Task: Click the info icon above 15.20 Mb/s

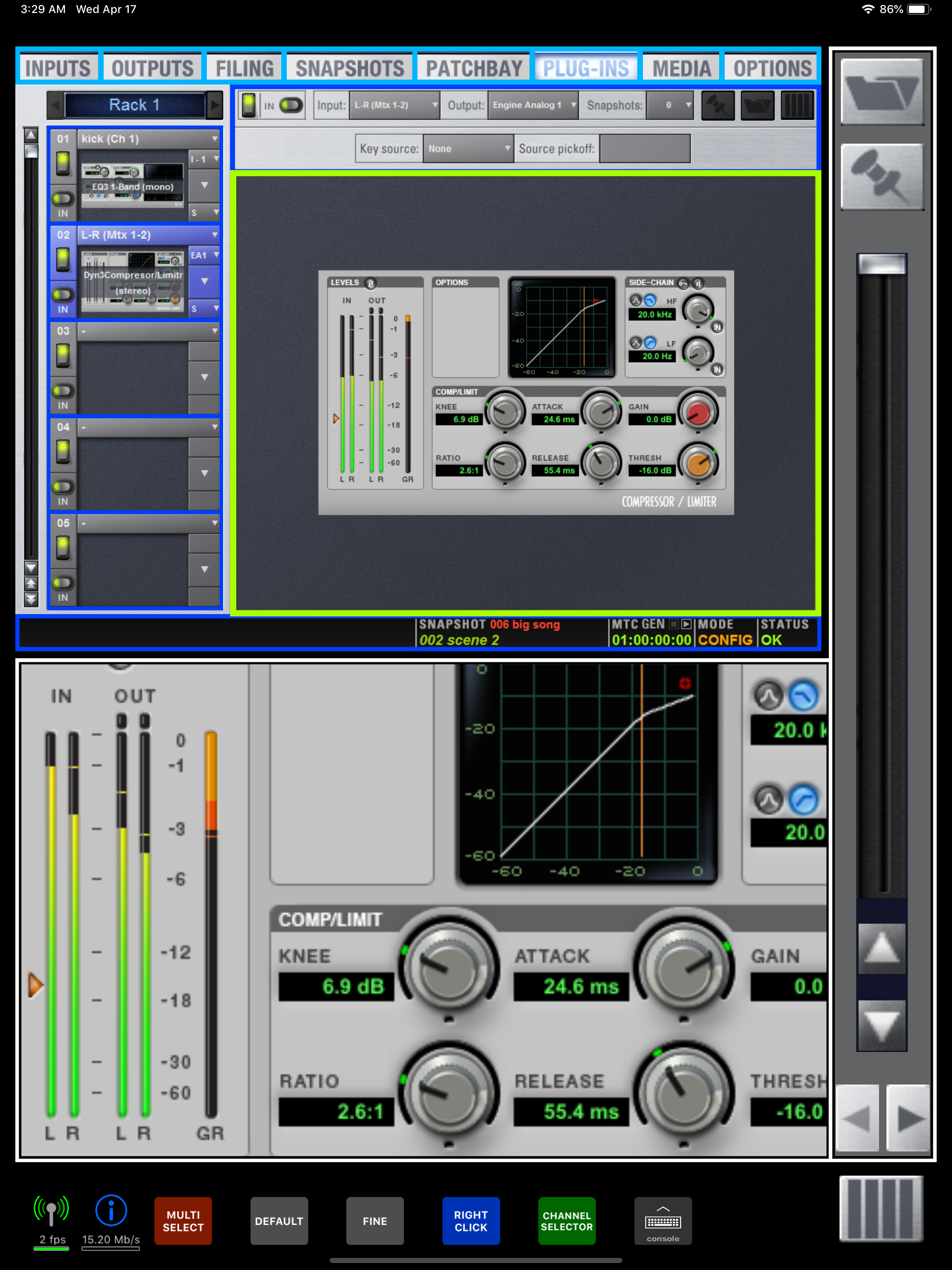Action: tap(111, 1210)
